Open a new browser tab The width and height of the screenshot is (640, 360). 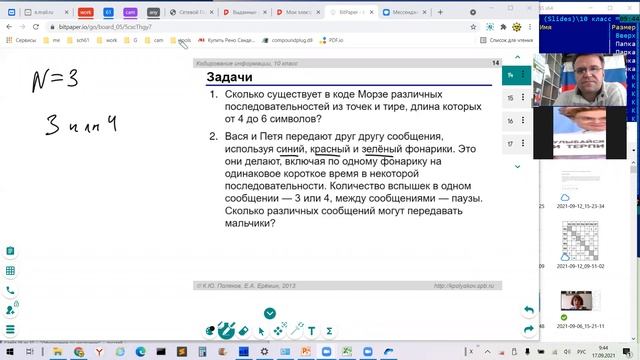click(440, 12)
